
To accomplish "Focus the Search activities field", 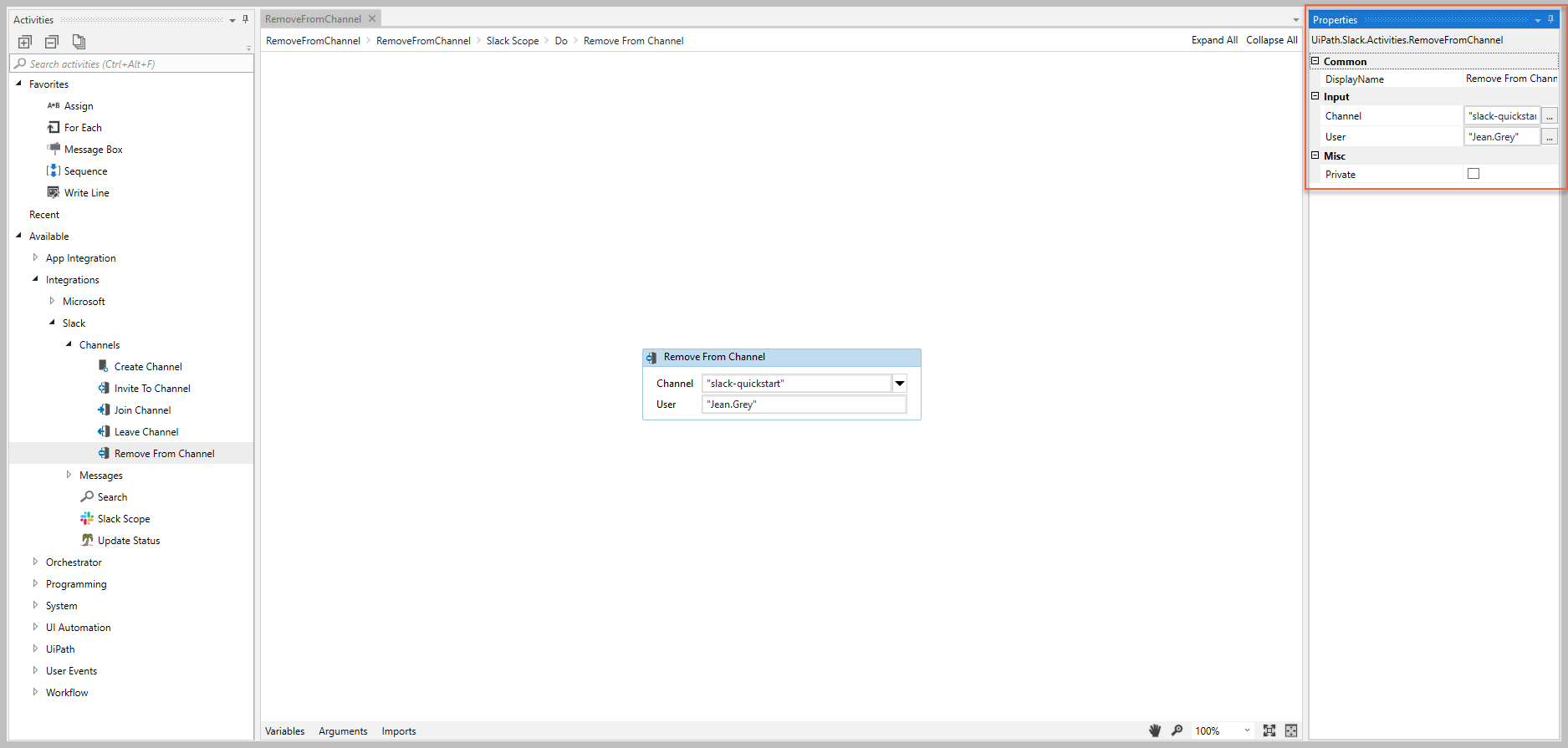I will pos(131,64).
